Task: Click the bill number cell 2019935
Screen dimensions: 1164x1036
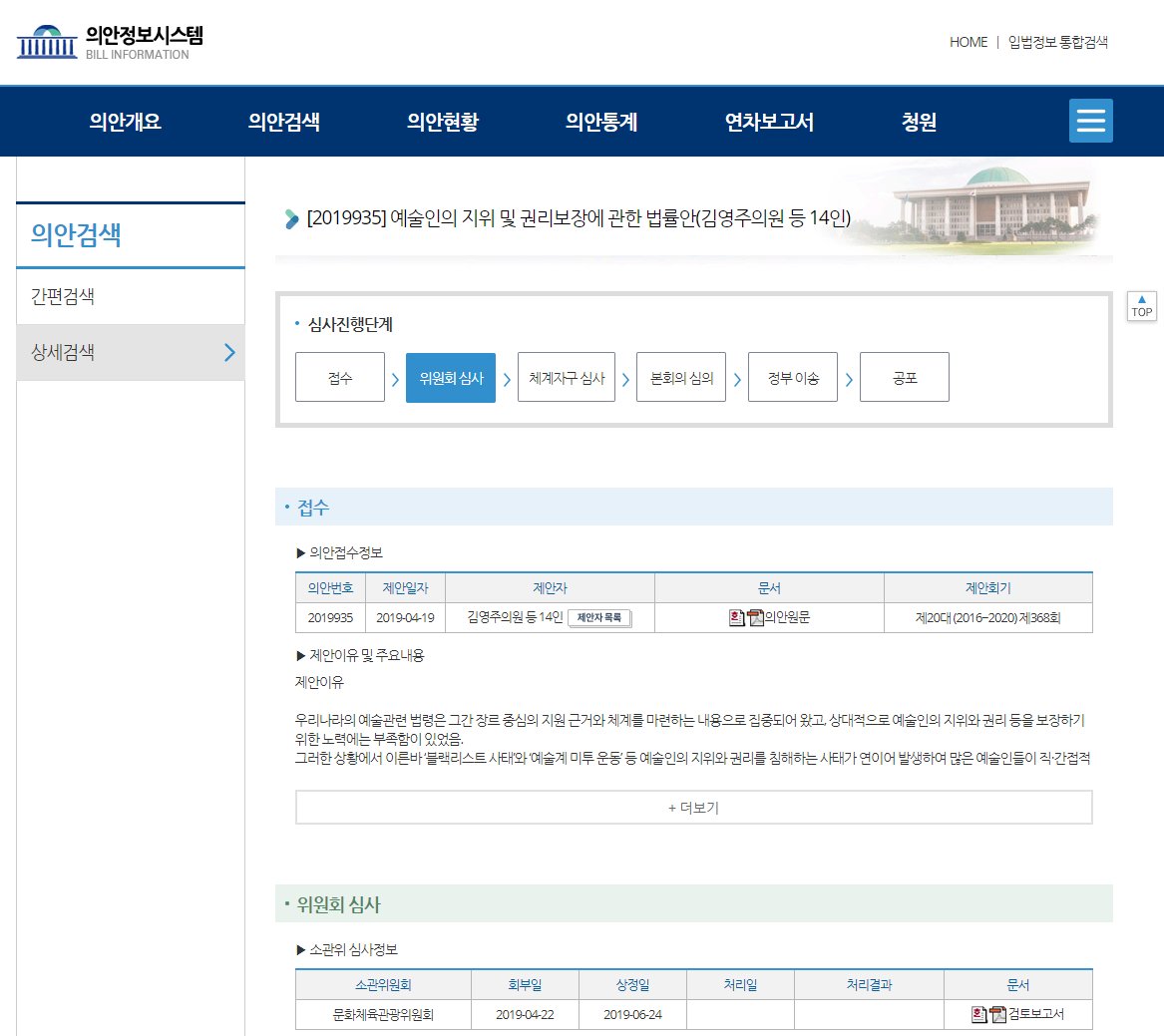Action: coord(331,617)
